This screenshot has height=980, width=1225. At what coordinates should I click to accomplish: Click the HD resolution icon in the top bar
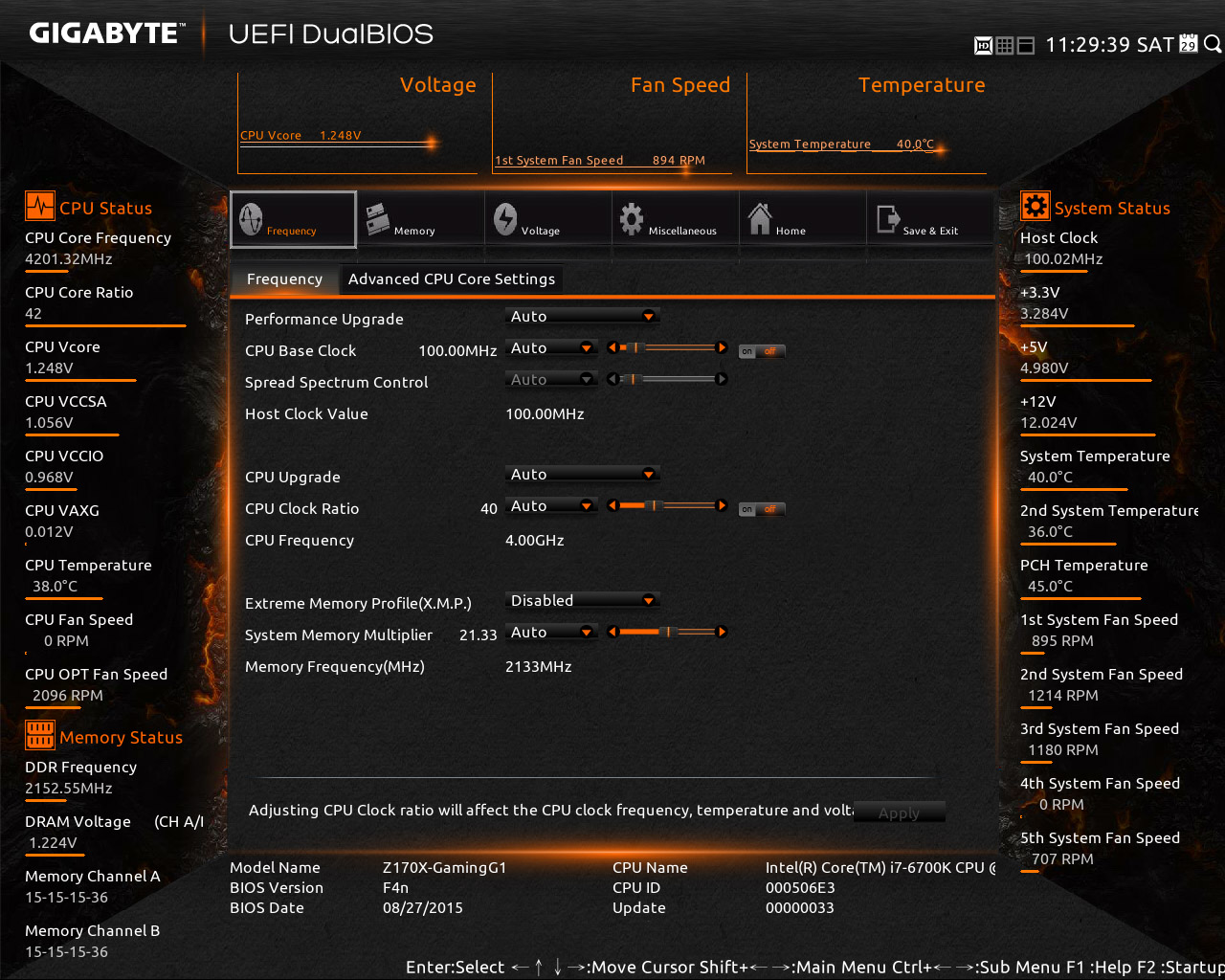click(983, 45)
